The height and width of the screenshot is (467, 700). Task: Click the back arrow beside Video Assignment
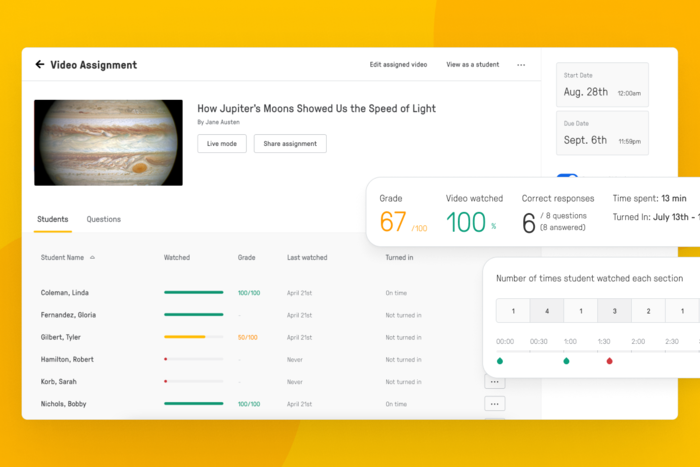tap(40, 65)
